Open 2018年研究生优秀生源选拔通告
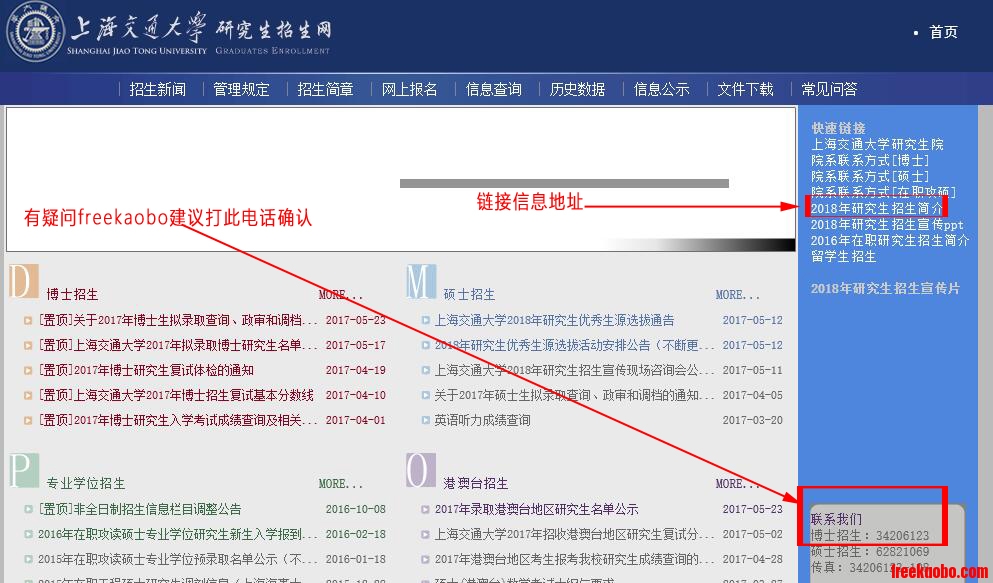 point(554,320)
